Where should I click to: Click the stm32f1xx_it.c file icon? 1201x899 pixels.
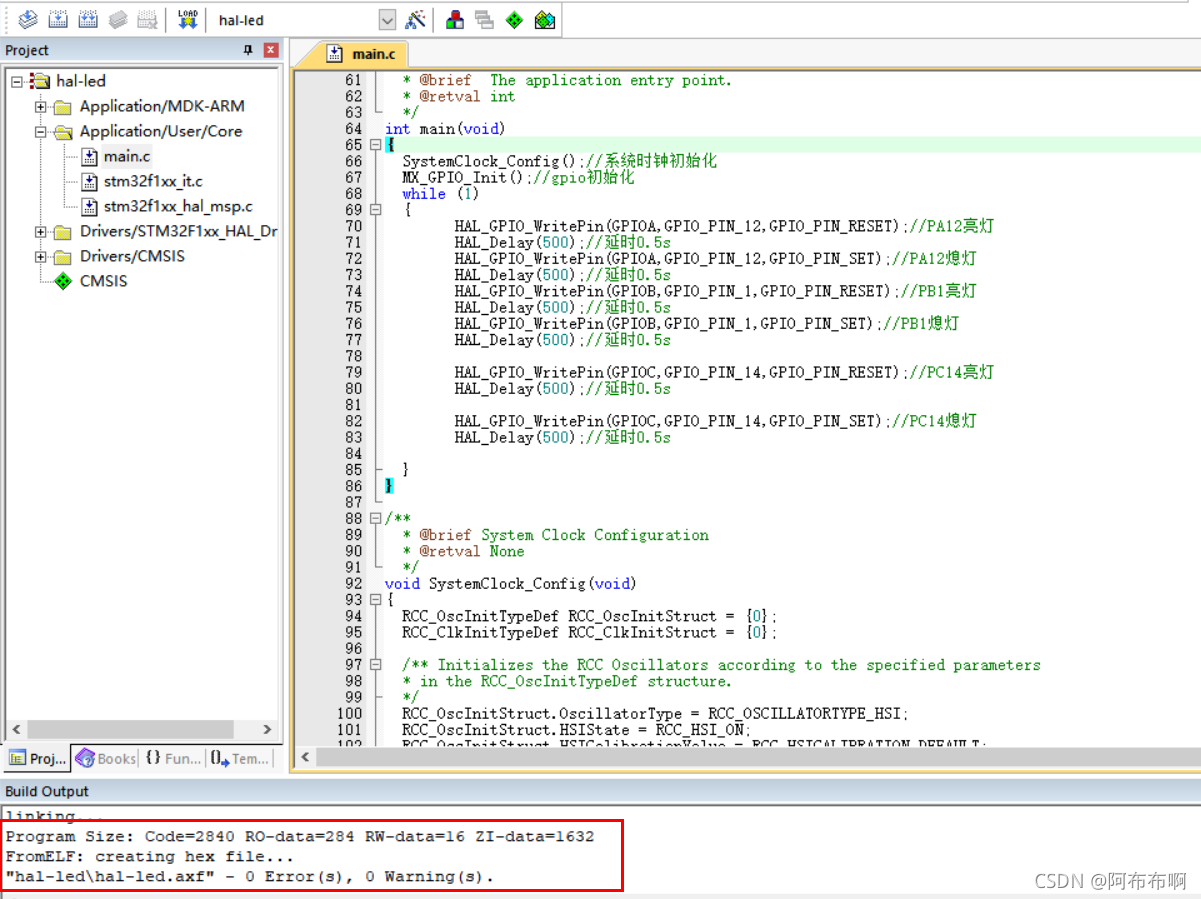click(x=90, y=181)
